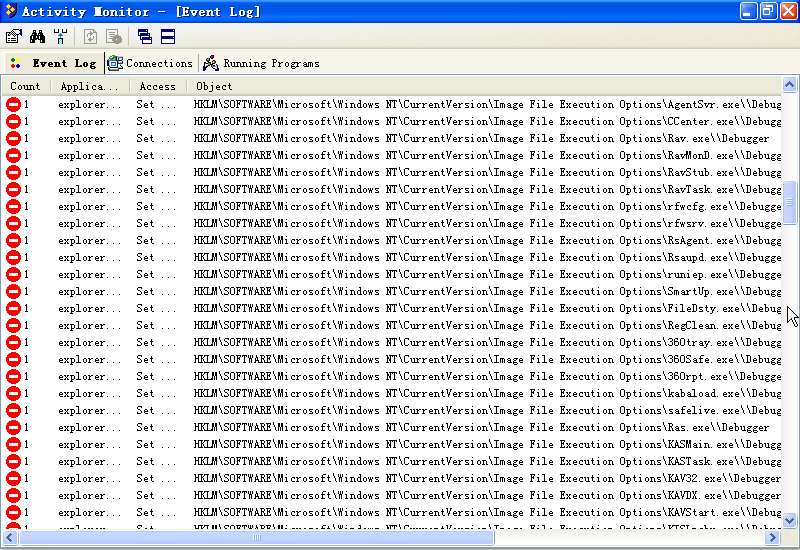
Task: Click the tile windows horizontally icon
Action: click(168, 36)
